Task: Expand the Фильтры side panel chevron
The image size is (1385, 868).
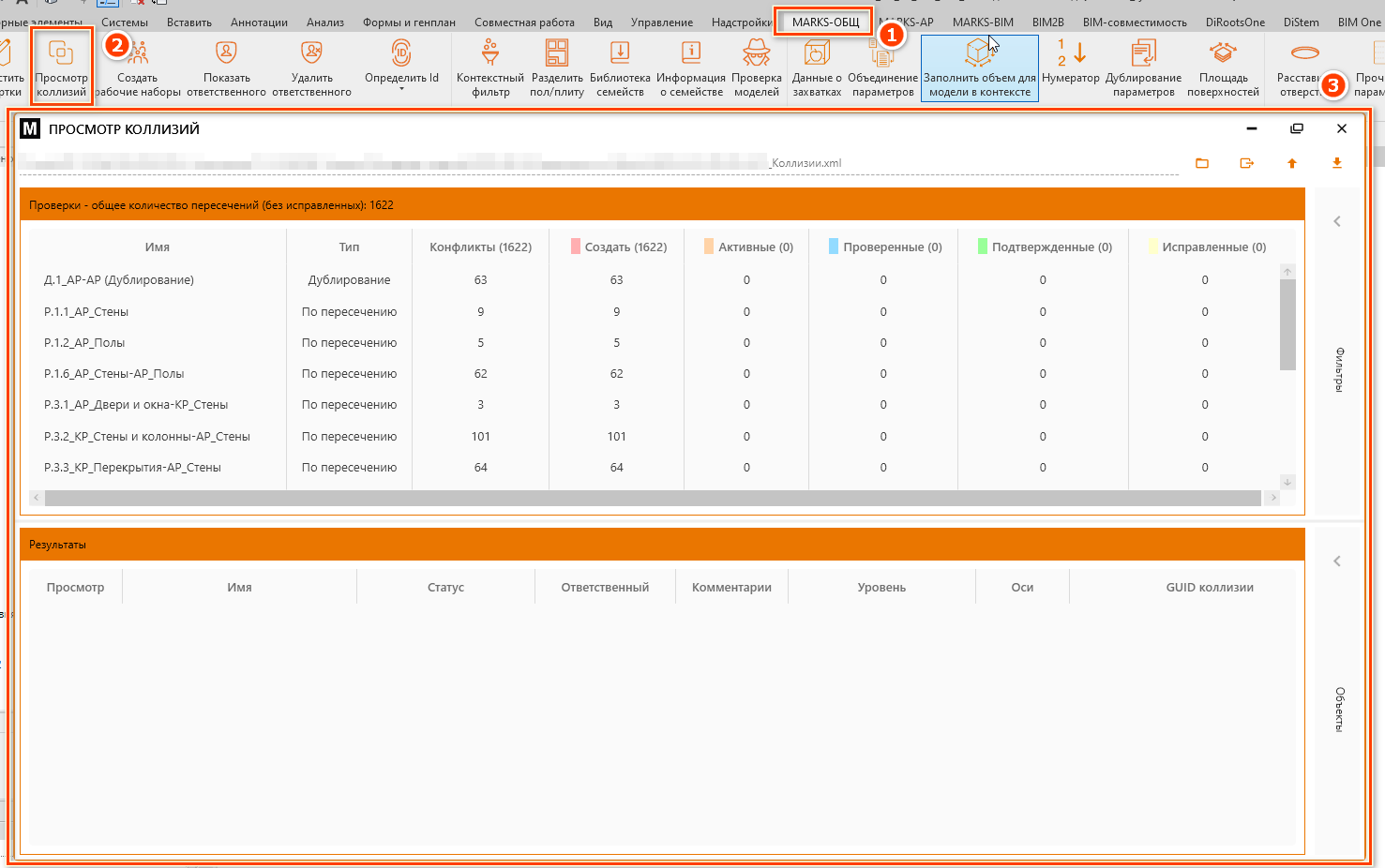Action: pos(1337,221)
